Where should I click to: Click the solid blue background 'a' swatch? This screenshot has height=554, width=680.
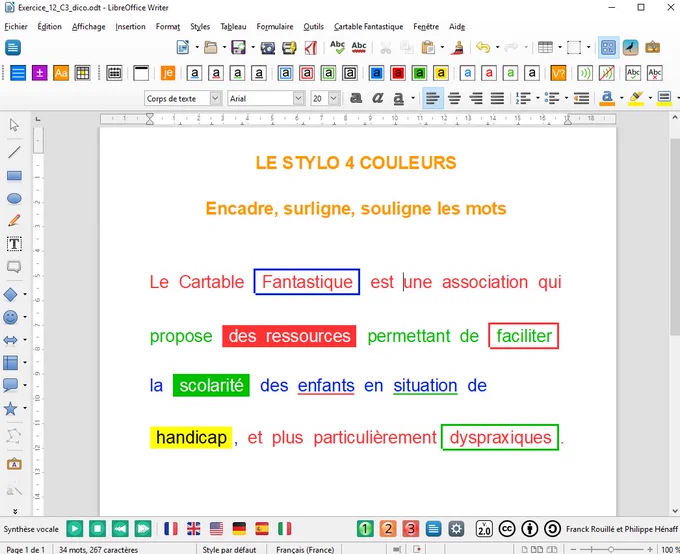[376, 73]
